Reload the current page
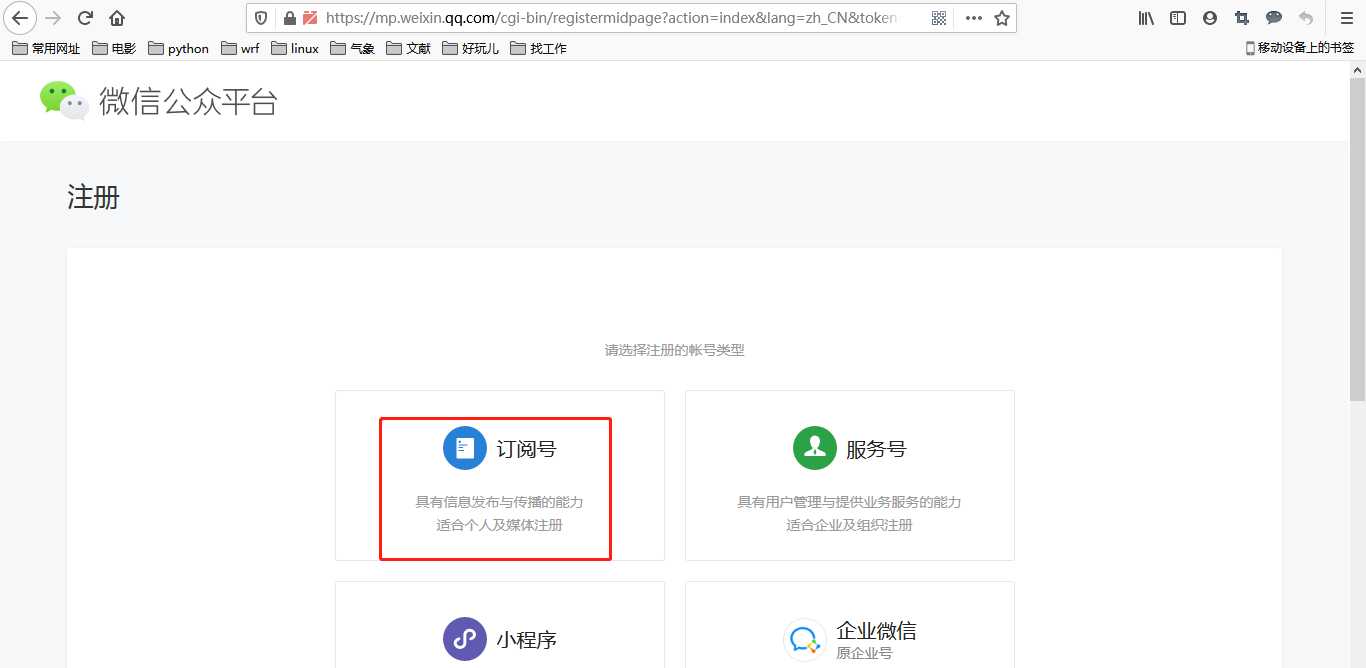The image size is (1366, 668). tap(85, 18)
